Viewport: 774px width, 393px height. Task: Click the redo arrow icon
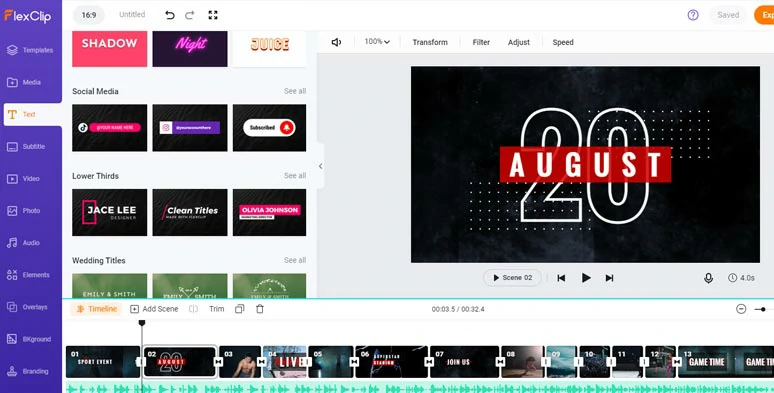click(190, 15)
